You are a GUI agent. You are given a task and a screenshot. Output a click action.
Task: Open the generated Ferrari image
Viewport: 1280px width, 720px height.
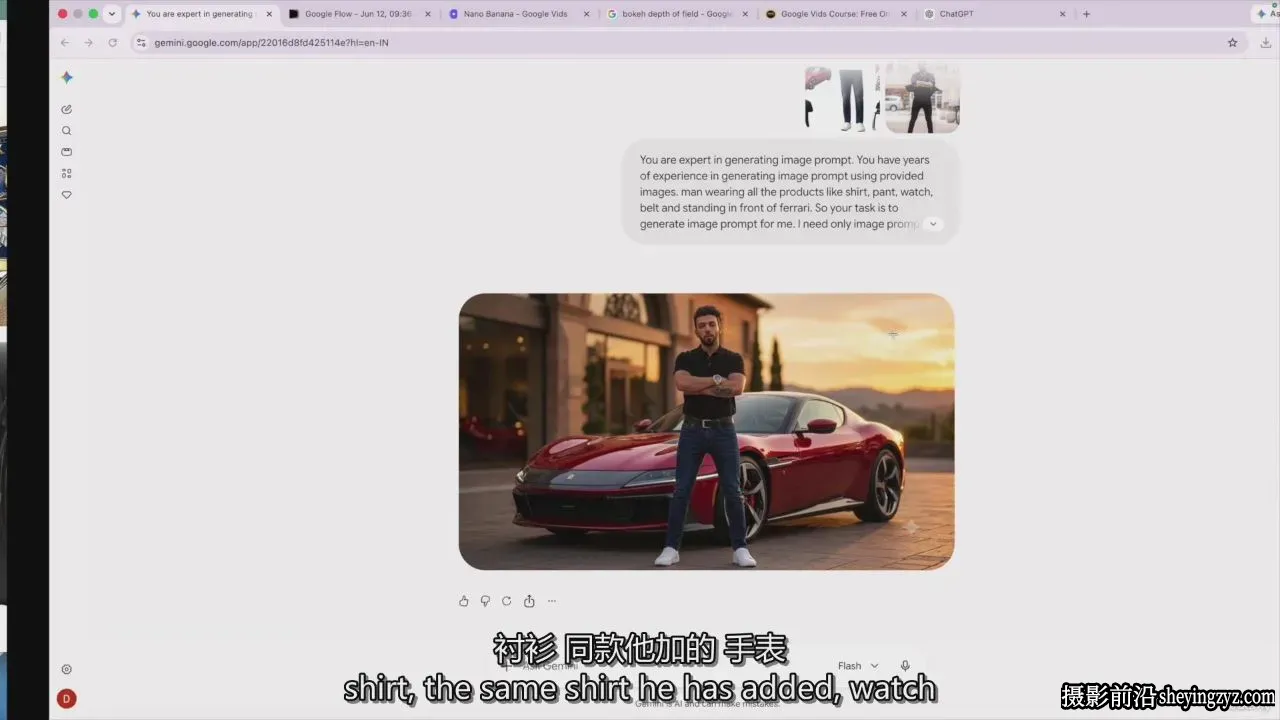pos(706,431)
